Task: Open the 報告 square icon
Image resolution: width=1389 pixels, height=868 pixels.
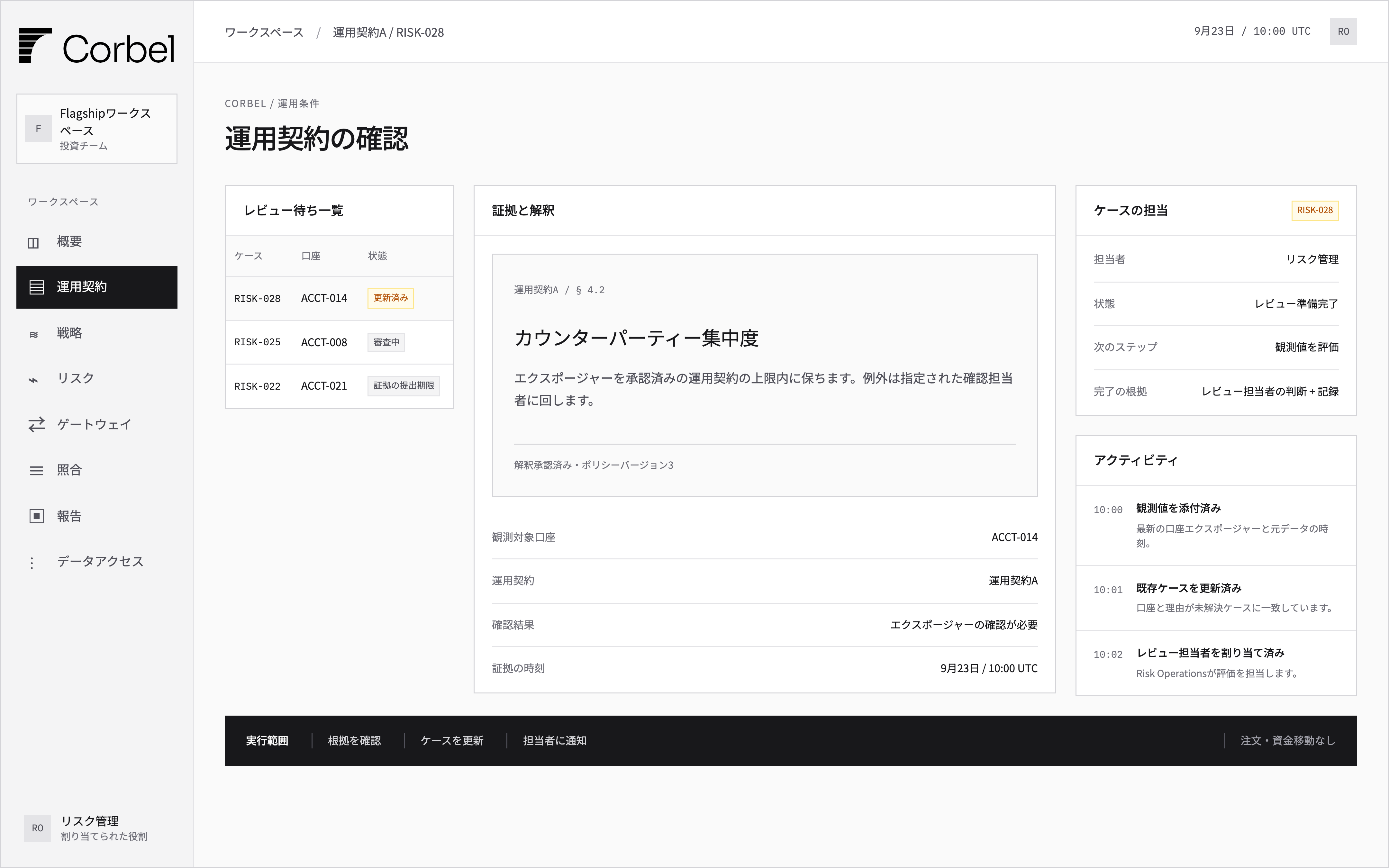Action: [36, 516]
